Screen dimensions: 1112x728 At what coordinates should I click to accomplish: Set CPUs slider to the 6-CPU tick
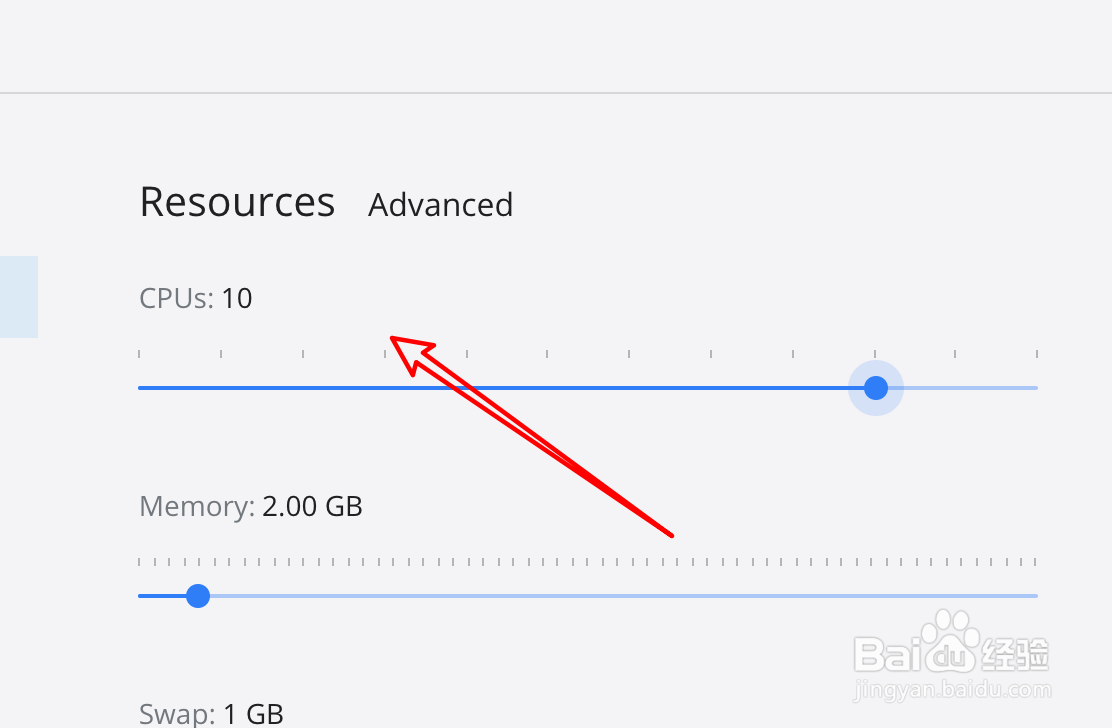pos(548,387)
